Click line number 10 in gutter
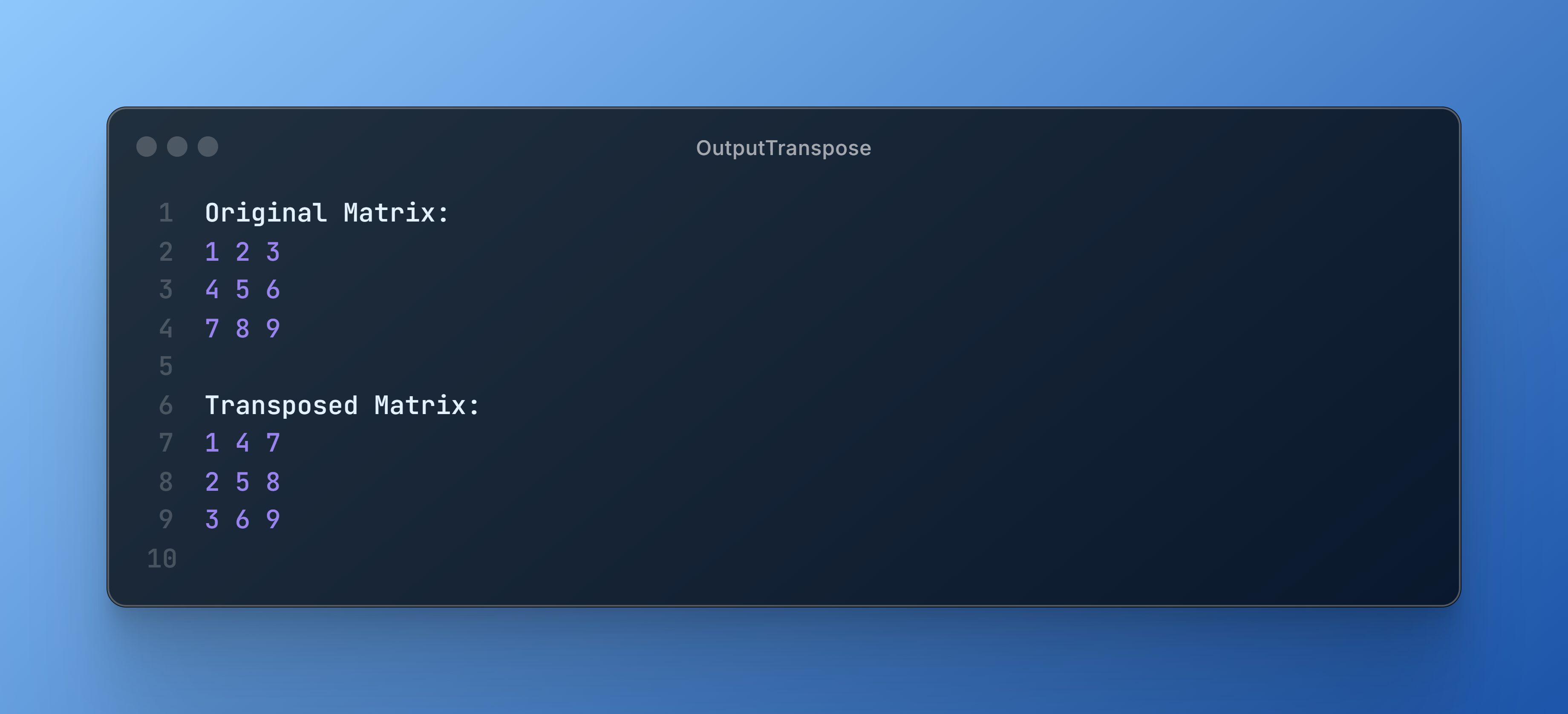1568x714 pixels. 162,559
